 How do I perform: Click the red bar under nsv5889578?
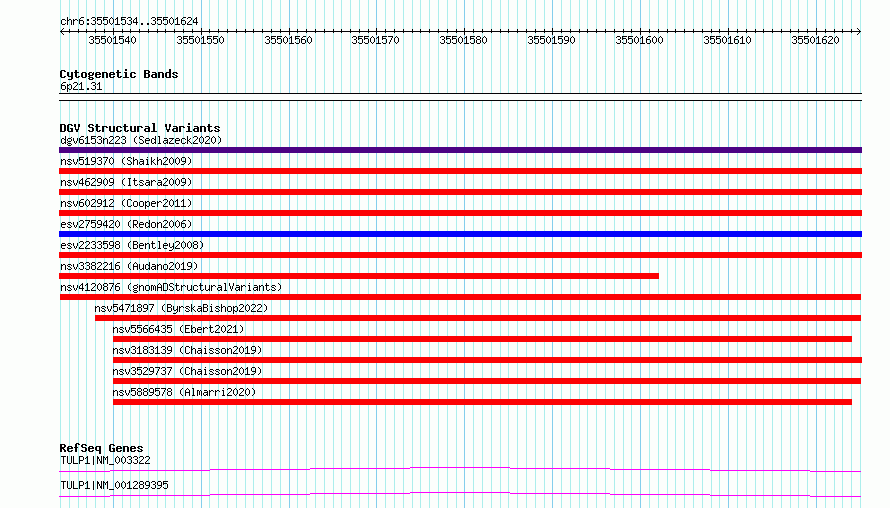click(x=482, y=402)
